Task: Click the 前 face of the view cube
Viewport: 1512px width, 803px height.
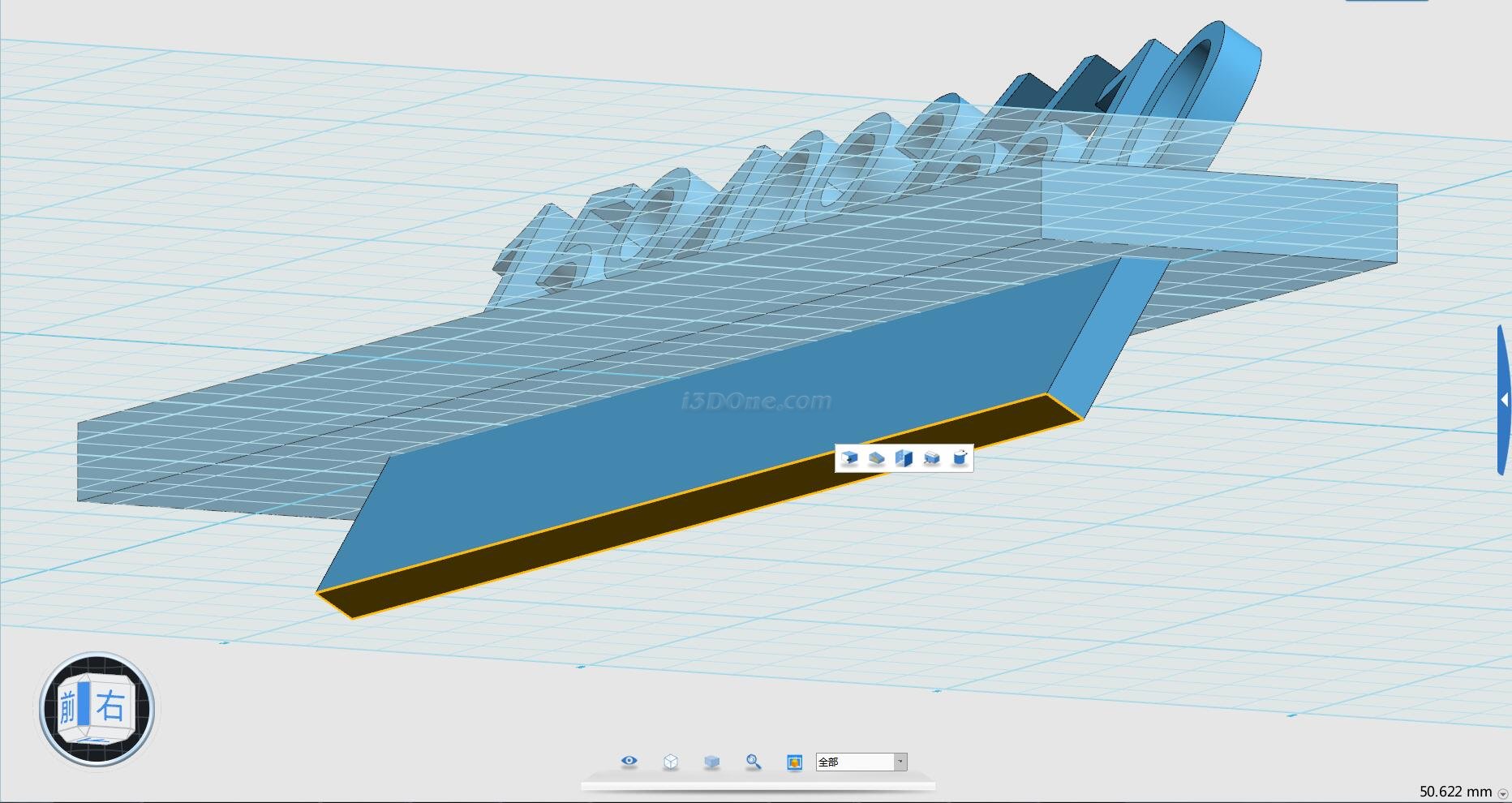Action: click(68, 708)
